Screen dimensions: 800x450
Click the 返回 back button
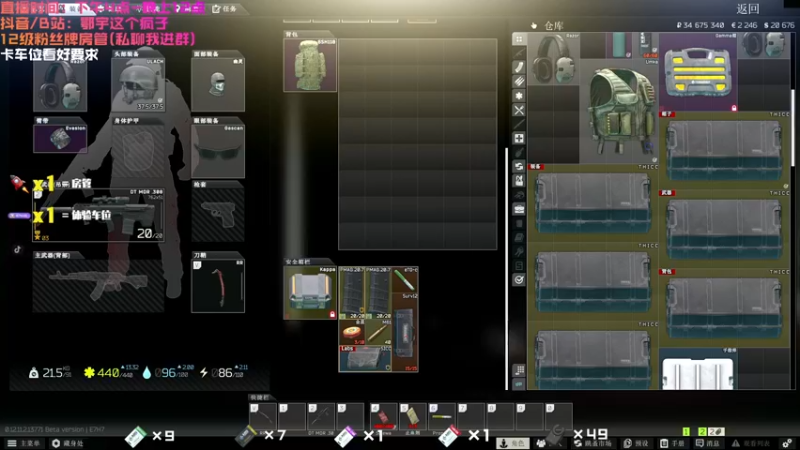coord(748,9)
